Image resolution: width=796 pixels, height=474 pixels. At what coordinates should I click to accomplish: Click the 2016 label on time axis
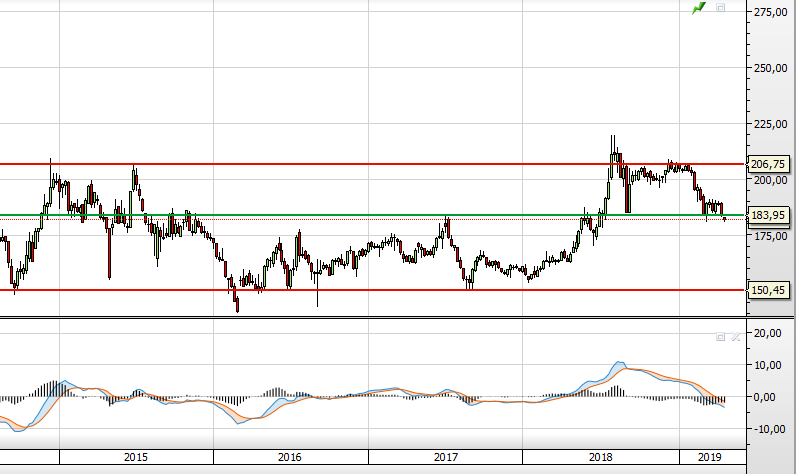point(290,457)
